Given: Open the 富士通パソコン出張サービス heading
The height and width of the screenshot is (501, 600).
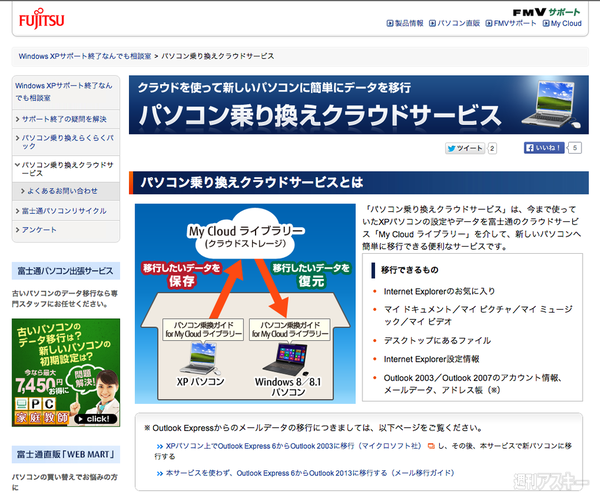Looking at the screenshot, I should (65, 271).
